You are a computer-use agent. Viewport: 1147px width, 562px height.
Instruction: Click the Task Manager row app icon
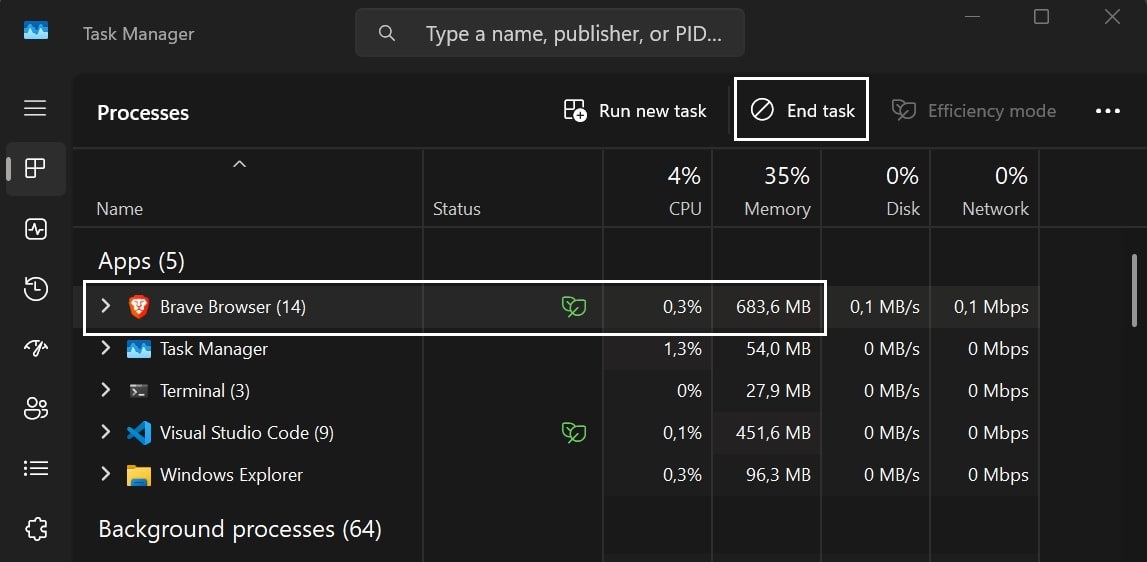(138, 349)
